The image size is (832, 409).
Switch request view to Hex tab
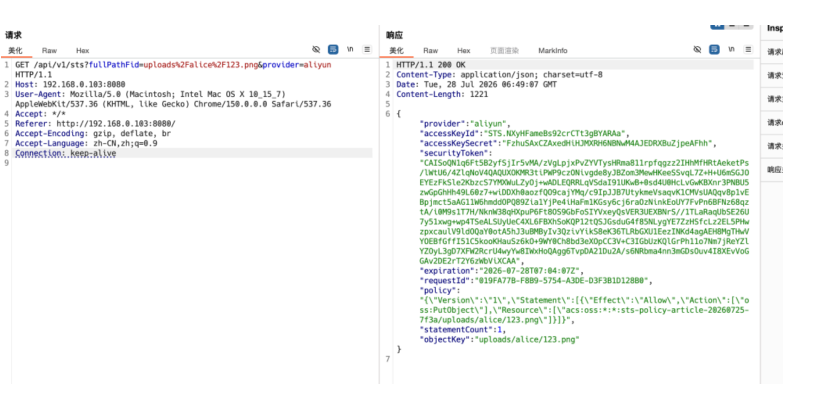[82, 50]
